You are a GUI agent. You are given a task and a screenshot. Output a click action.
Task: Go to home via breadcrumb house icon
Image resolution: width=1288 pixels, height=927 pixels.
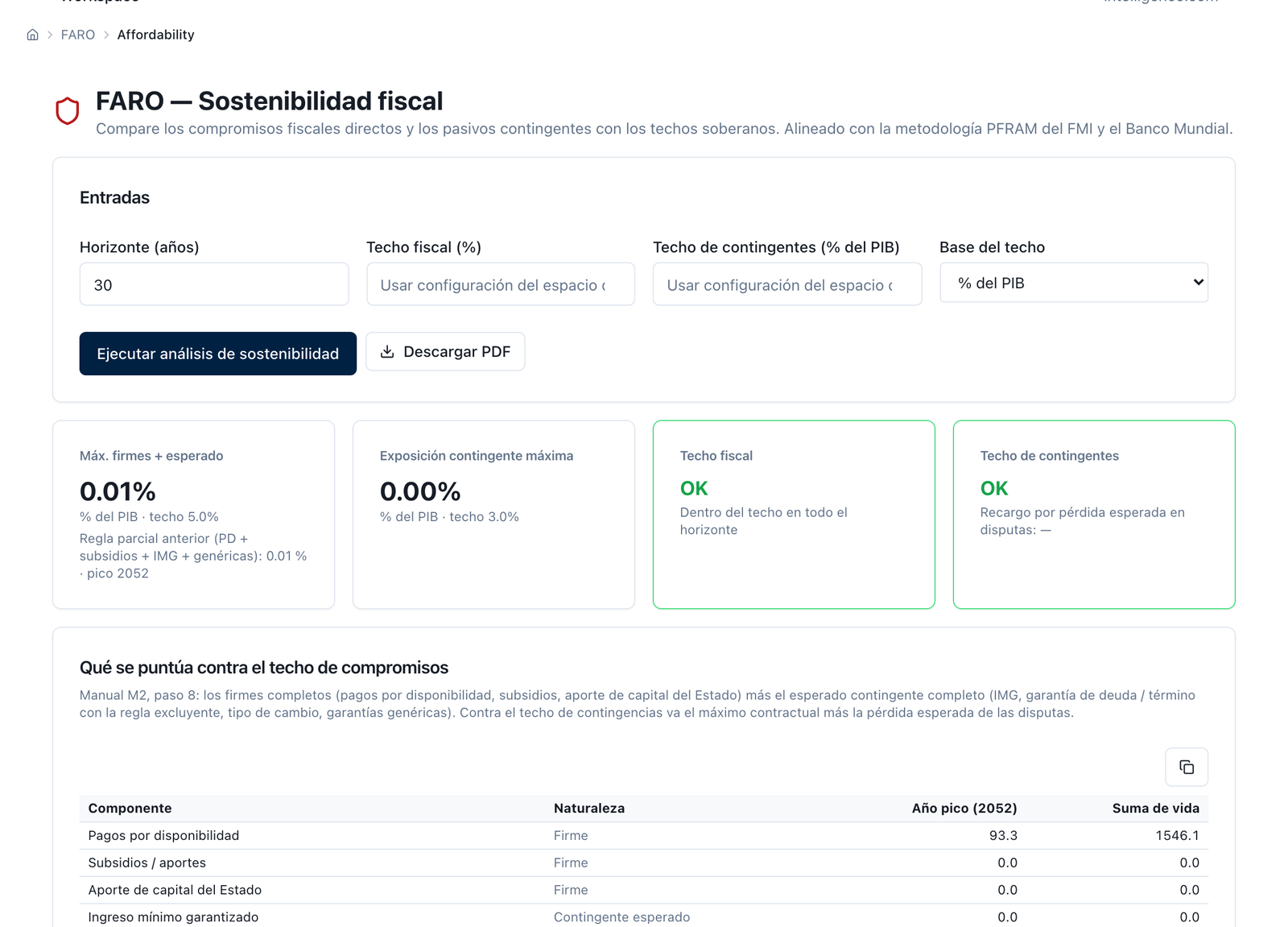[x=32, y=35]
